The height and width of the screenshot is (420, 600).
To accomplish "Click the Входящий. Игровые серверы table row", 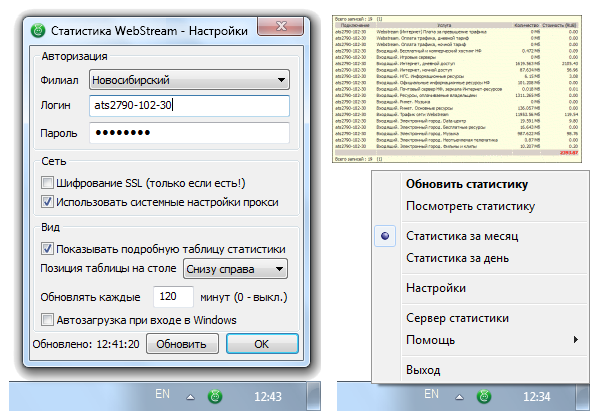I will (457, 57).
